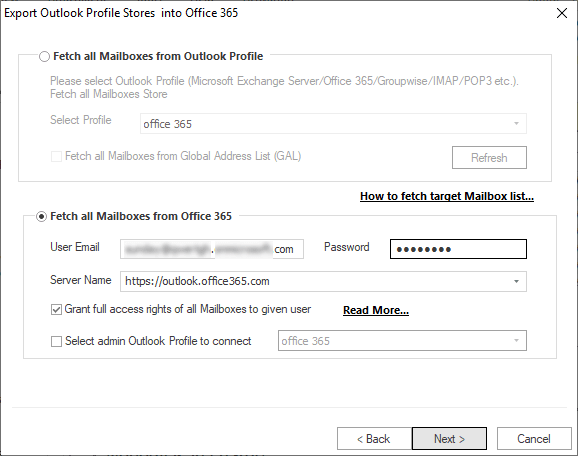The height and width of the screenshot is (456, 578).
Task: Open the Read More link
Action: tap(376, 310)
